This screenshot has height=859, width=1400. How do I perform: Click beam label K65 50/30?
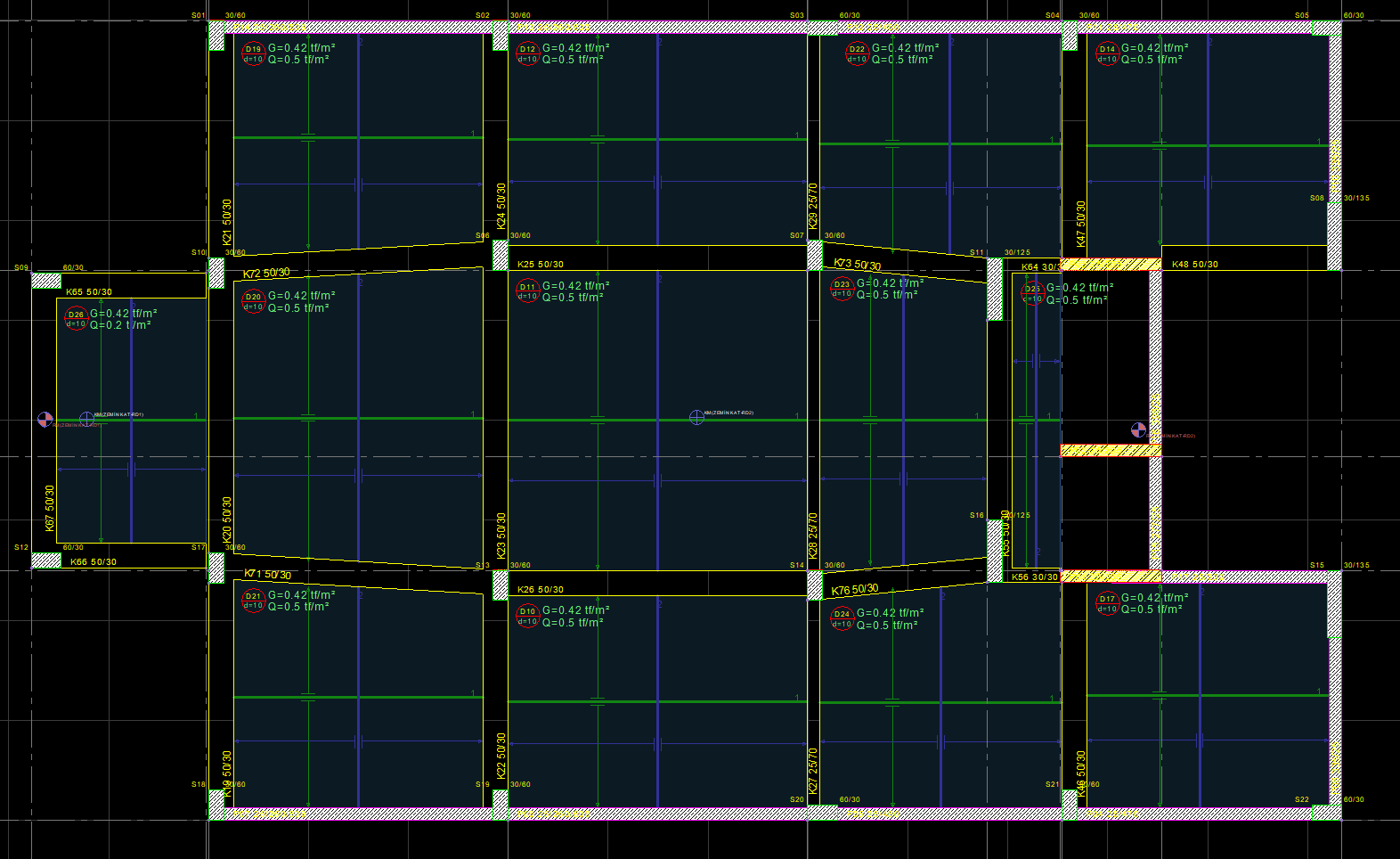(89, 292)
